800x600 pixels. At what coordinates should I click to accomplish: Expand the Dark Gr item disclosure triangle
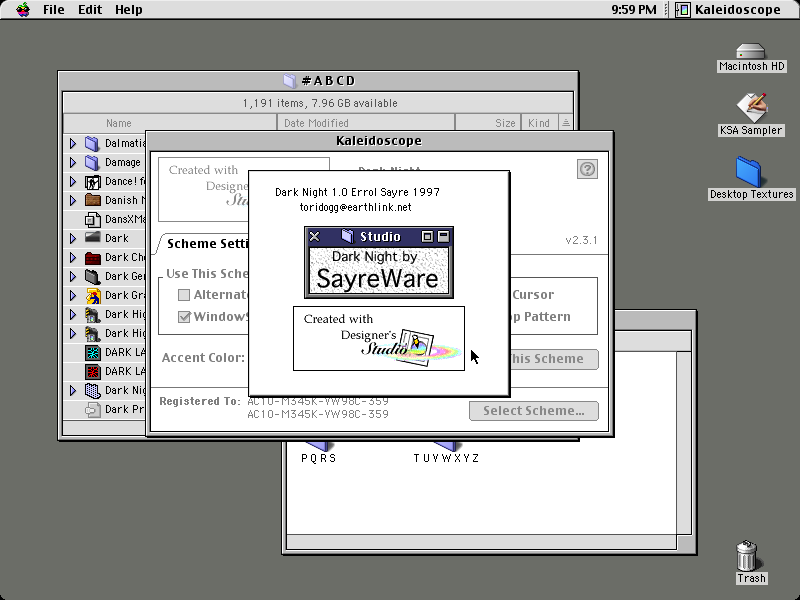tap(73, 295)
